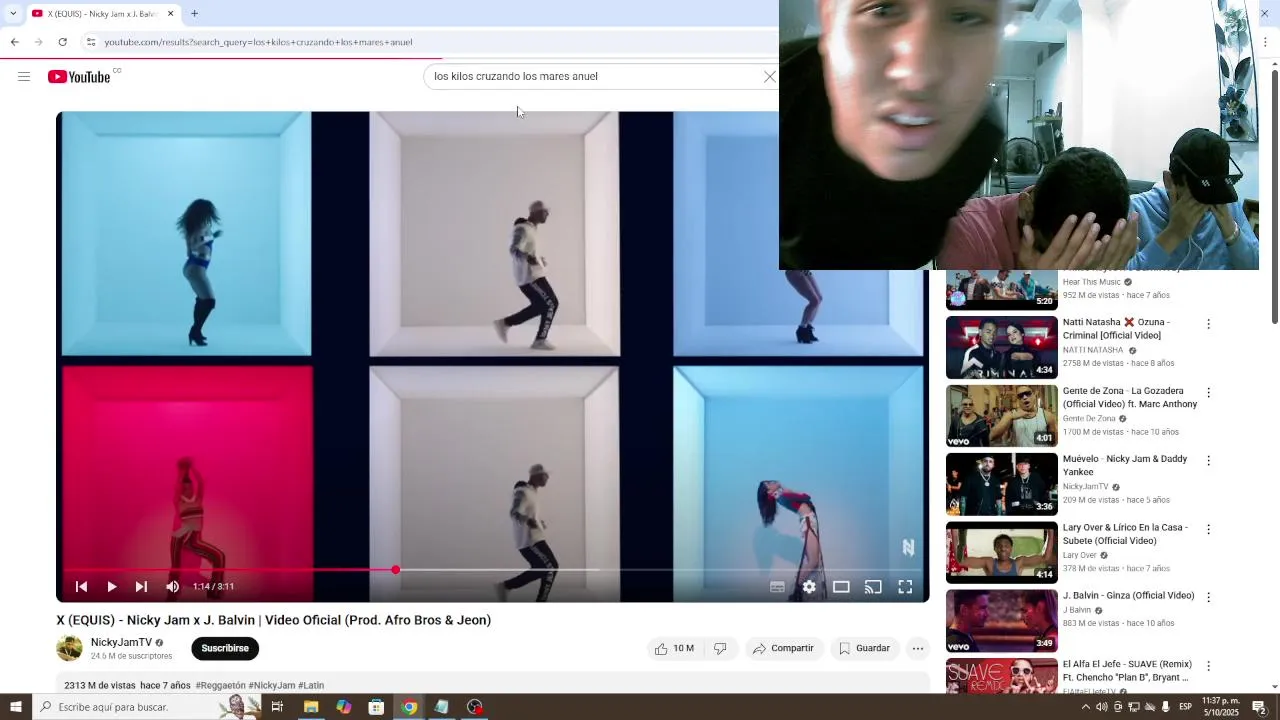Enter fullscreen video mode
1280x720 pixels.
point(905,587)
